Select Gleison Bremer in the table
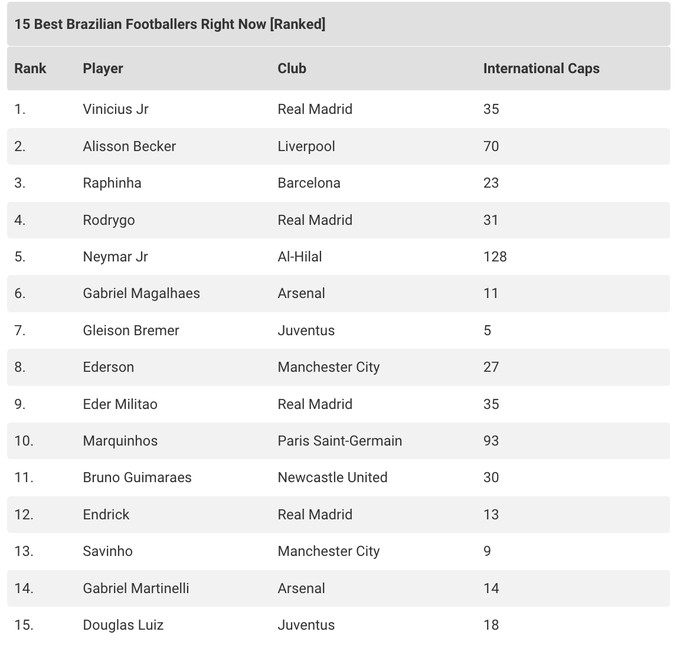 [x=131, y=331]
